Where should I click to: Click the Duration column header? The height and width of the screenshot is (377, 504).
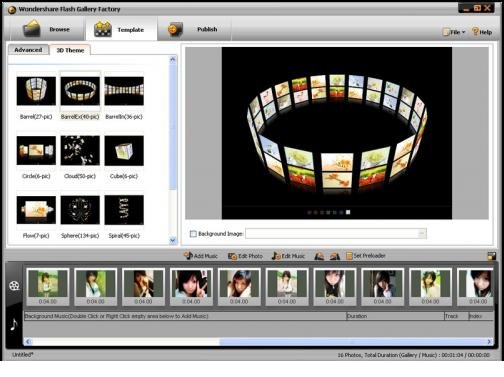(395, 316)
